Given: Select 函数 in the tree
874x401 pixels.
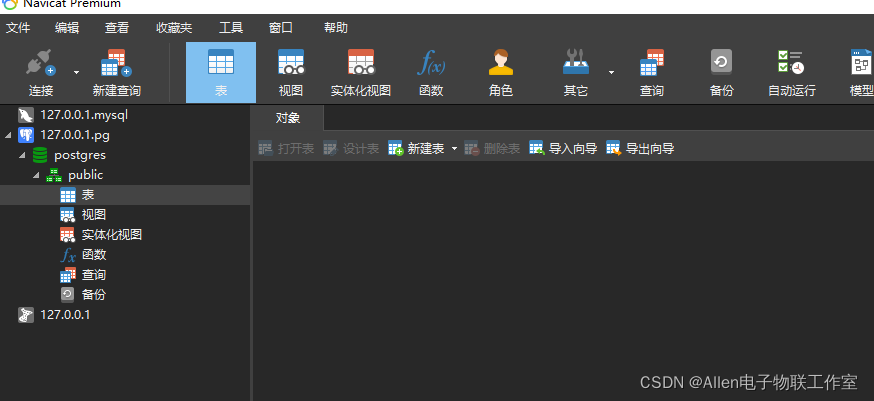Looking at the screenshot, I should pyautogui.click(x=94, y=255).
